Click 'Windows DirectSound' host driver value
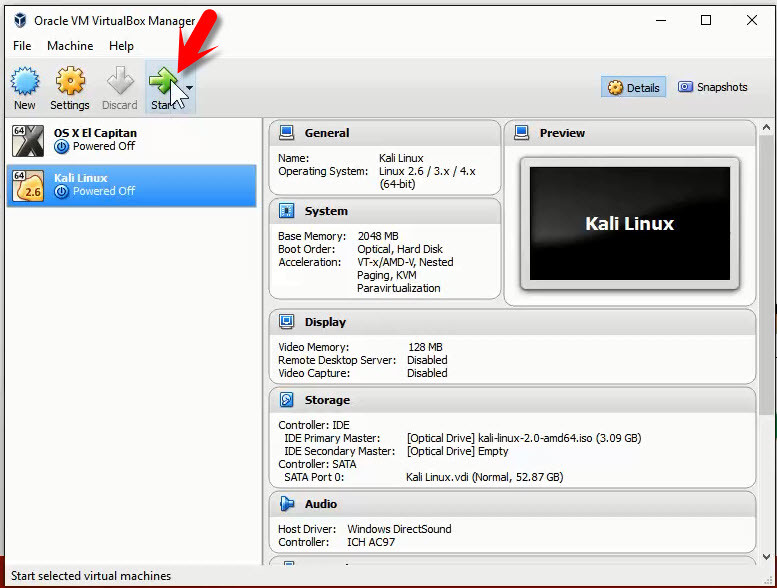Image resolution: width=777 pixels, height=588 pixels. (399, 529)
